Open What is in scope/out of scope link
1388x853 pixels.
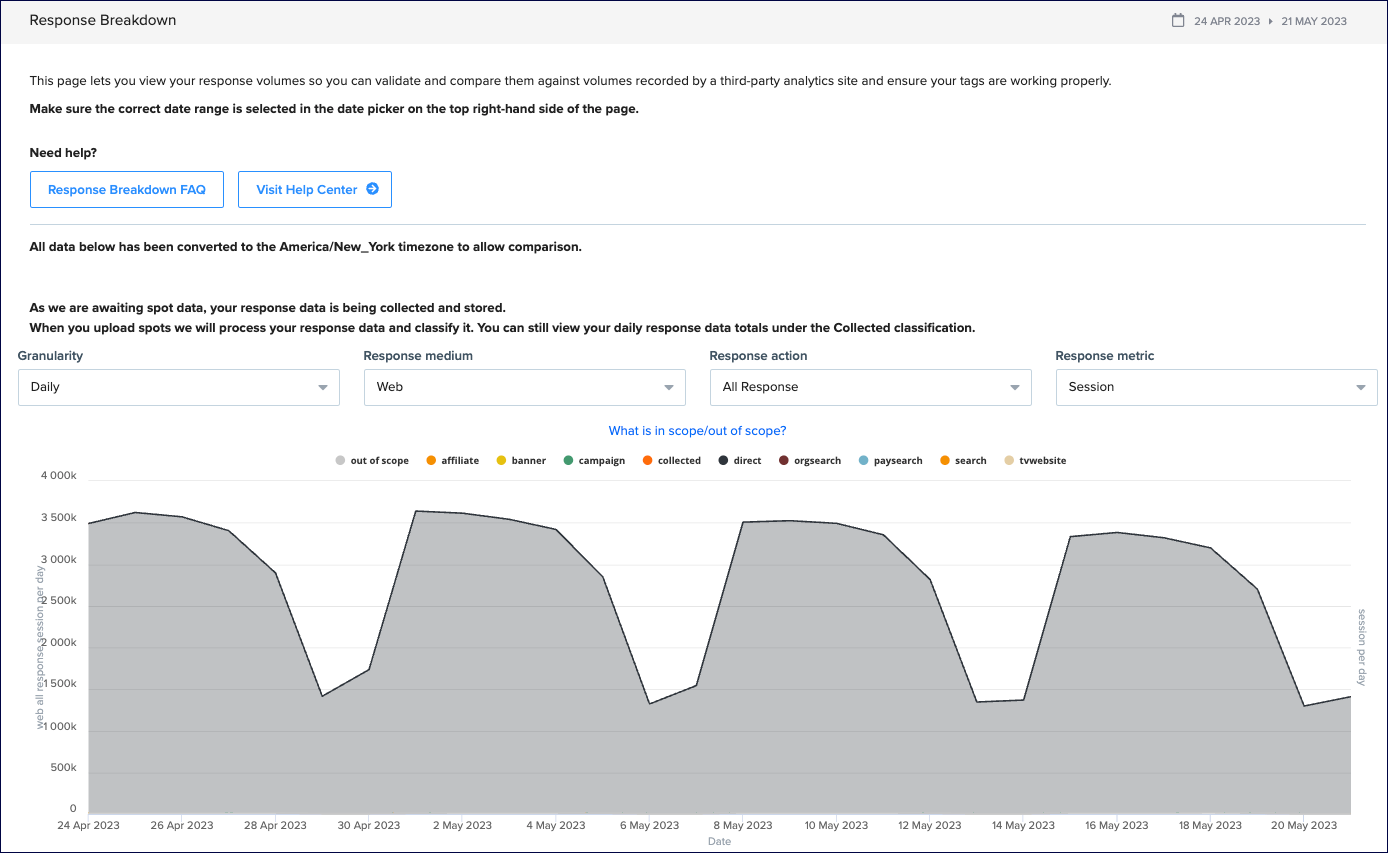click(697, 431)
